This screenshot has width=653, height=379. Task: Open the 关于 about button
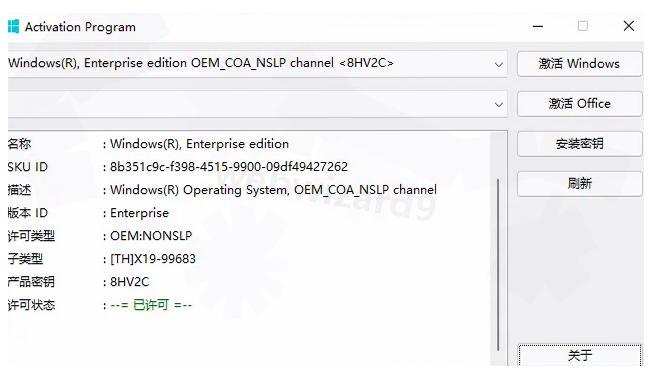coord(579,355)
